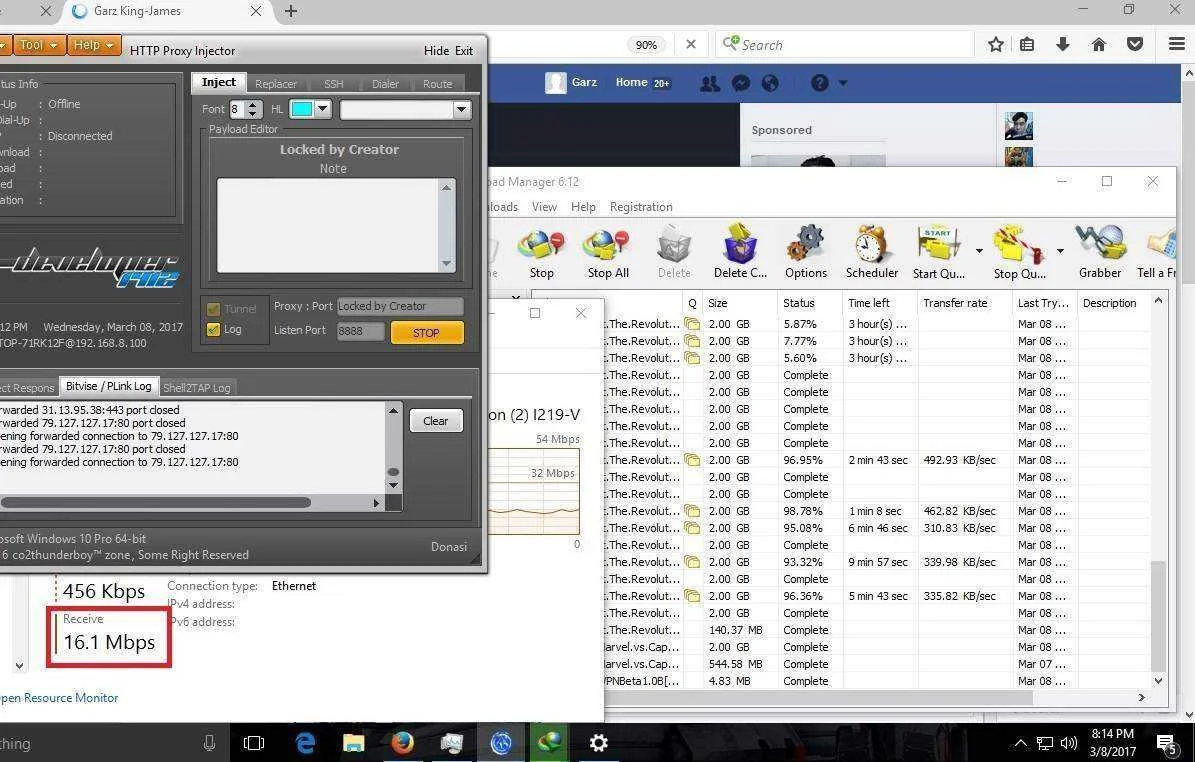Sort by Transfer rate column header
Viewport: 1195px width, 762px height.
pos(955,303)
